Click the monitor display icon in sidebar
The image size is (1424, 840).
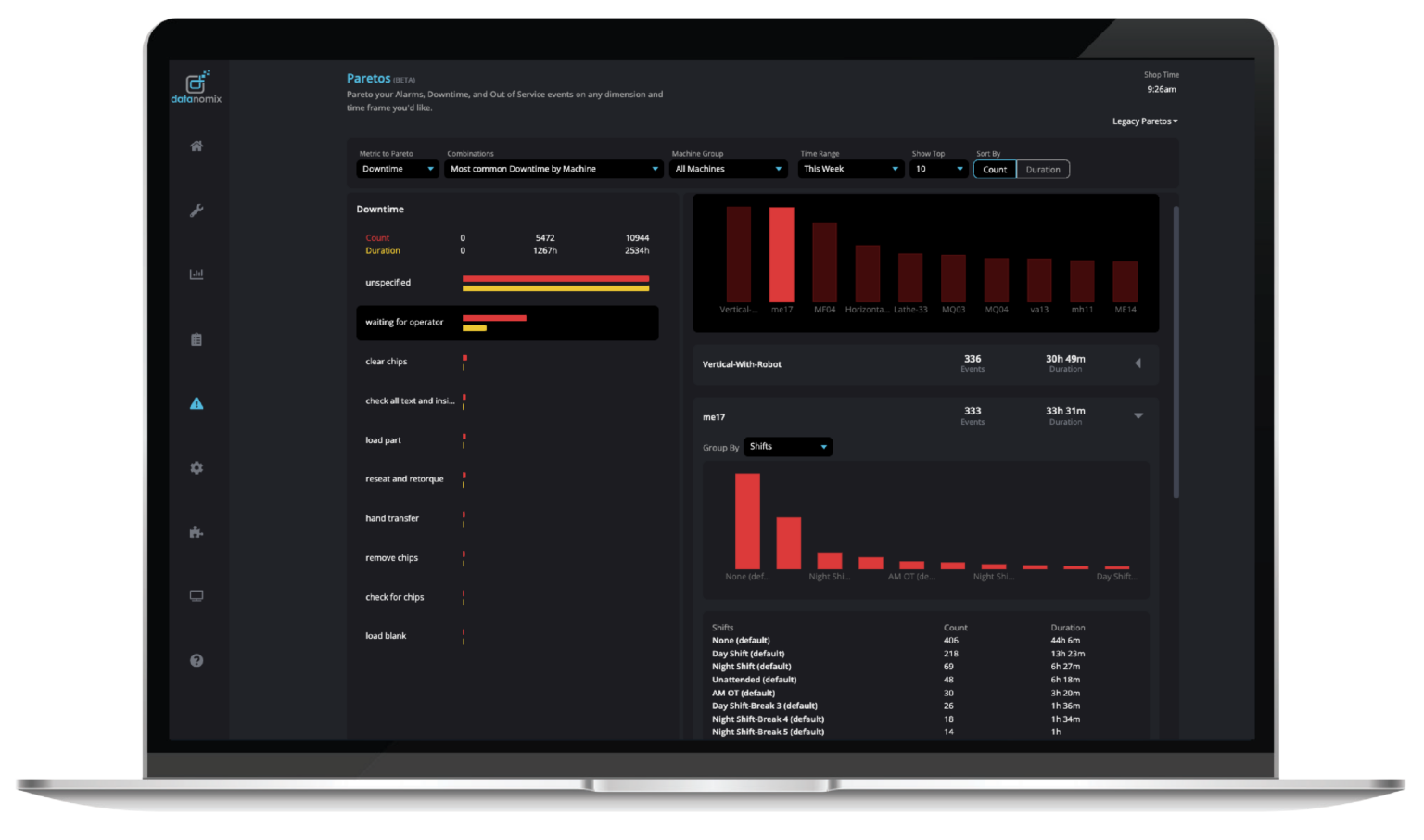197,595
